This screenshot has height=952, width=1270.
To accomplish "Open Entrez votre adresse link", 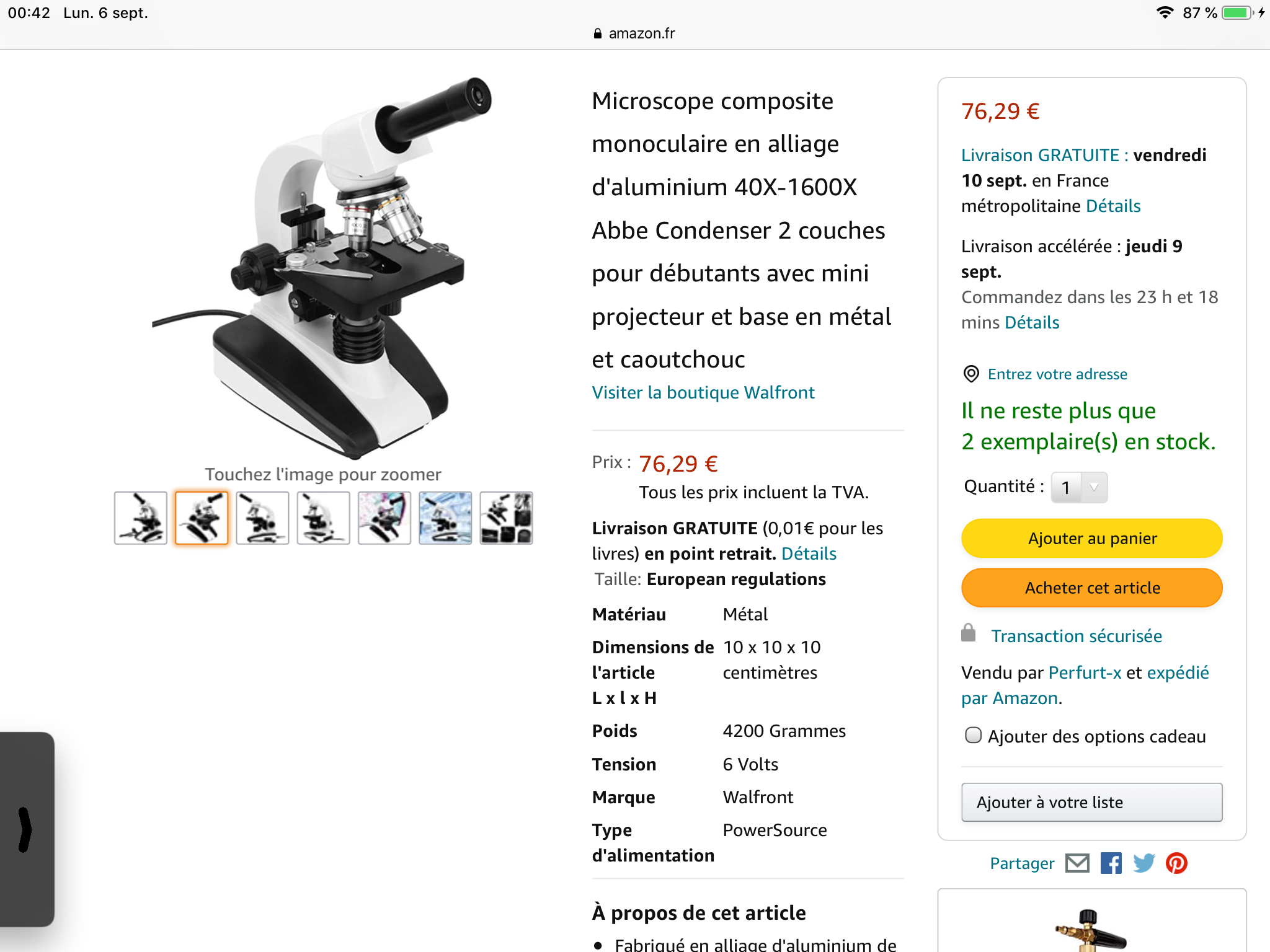I will tap(1057, 374).
